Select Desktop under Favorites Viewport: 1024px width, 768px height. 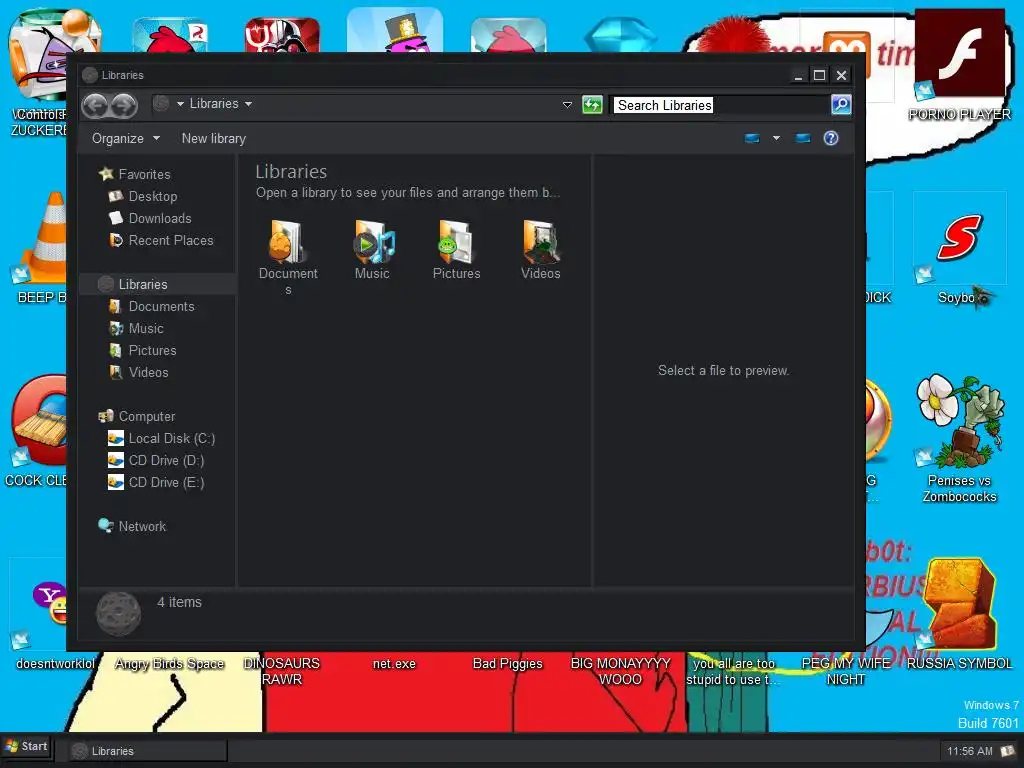click(x=152, y=196)
